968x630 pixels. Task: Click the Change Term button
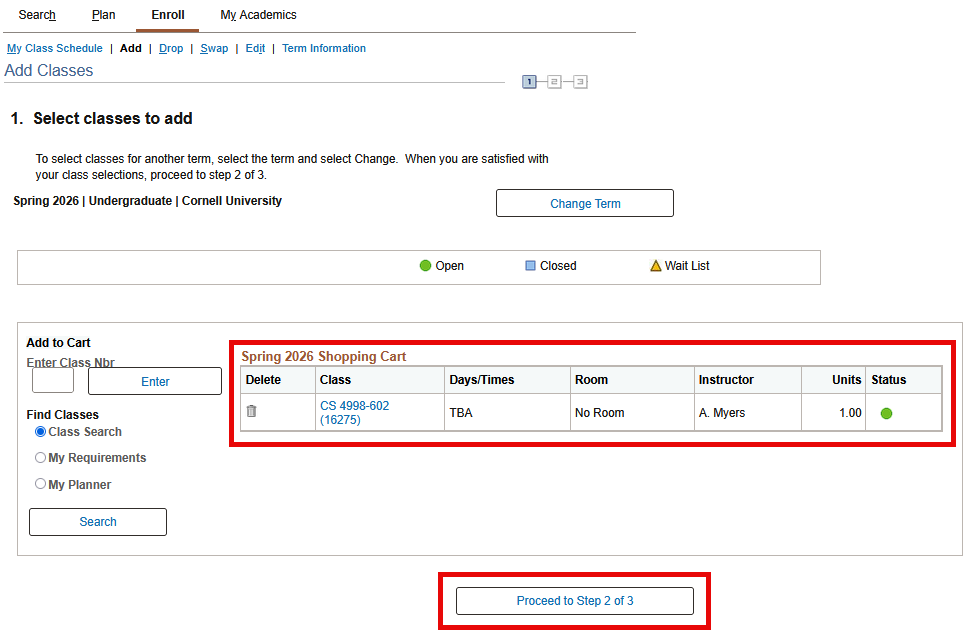(x=584, y=202)
